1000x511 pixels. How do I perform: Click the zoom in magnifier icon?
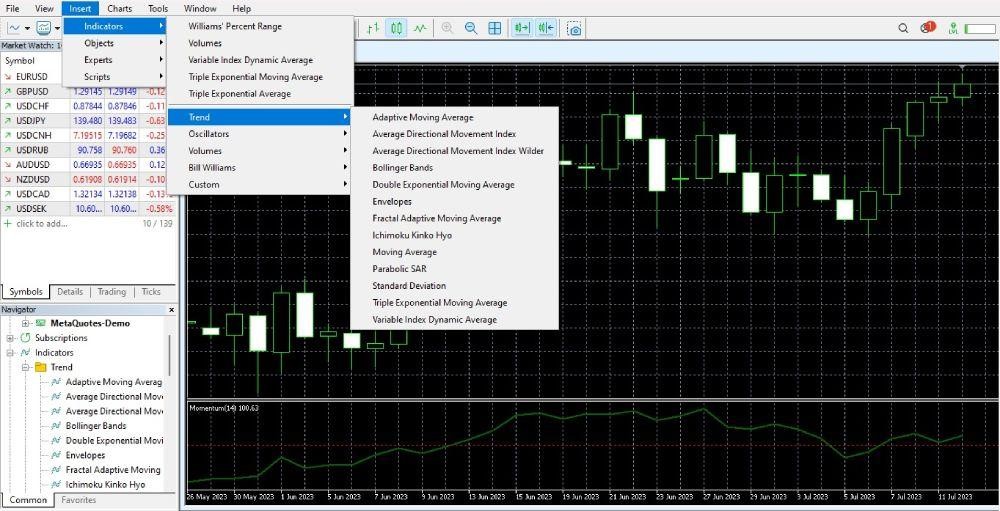click(x=447, y=29)
